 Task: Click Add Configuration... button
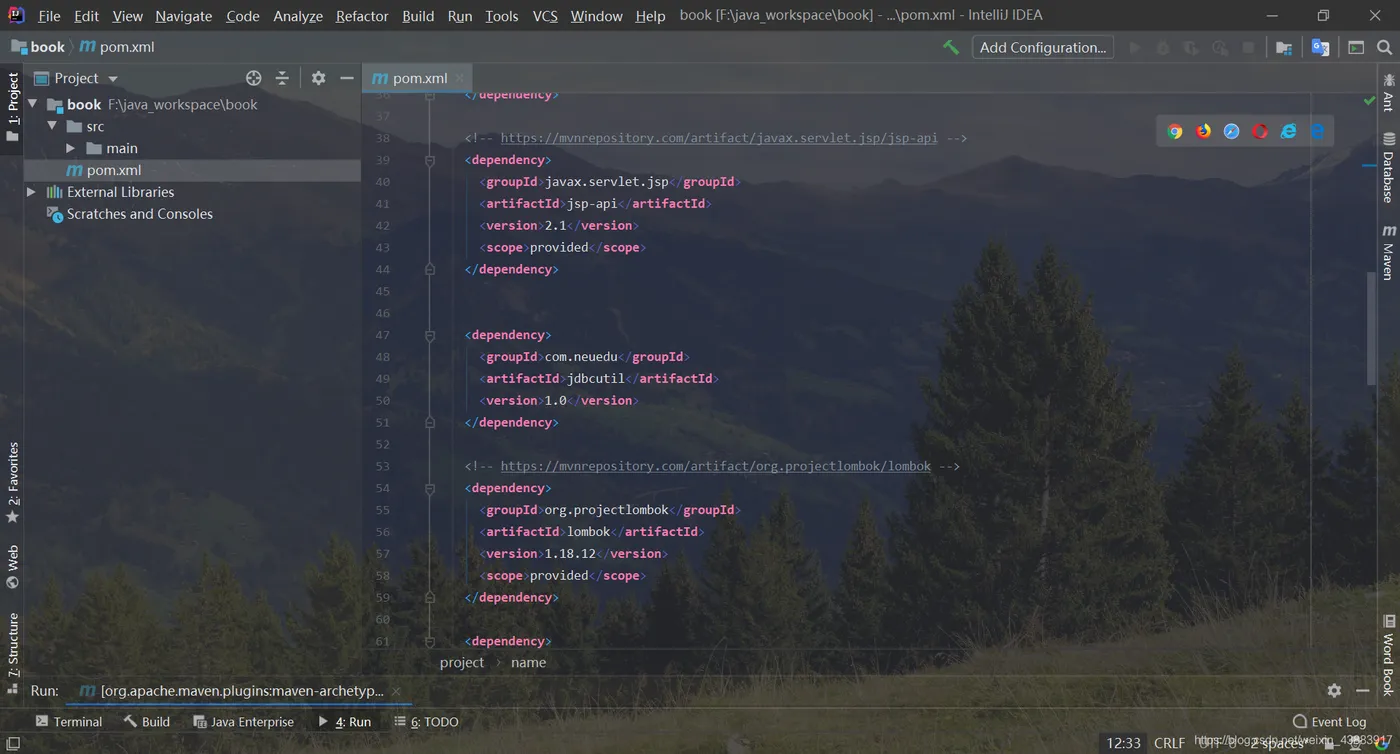pos(1043,47)
